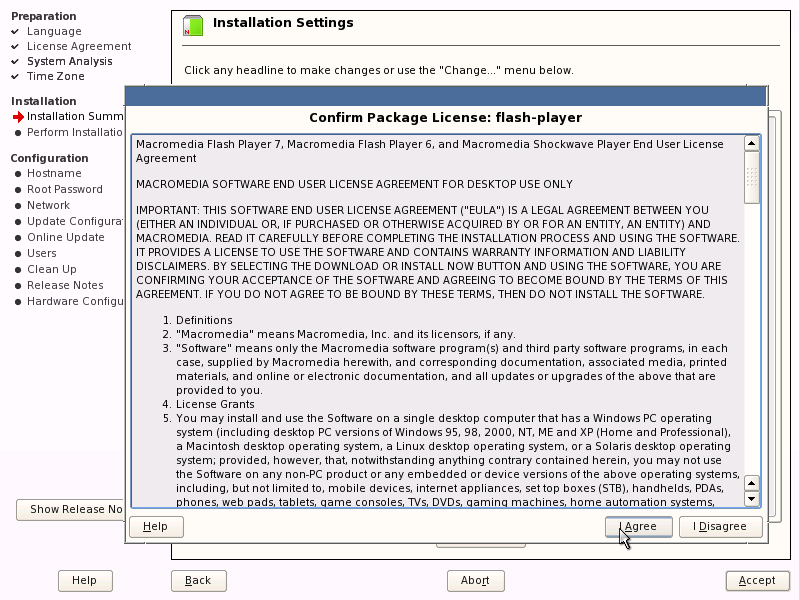This screenshot has width=800, height=600.
Task: Click the Preparation section heading
Action: pyautogui.click(x=44, y=16)
